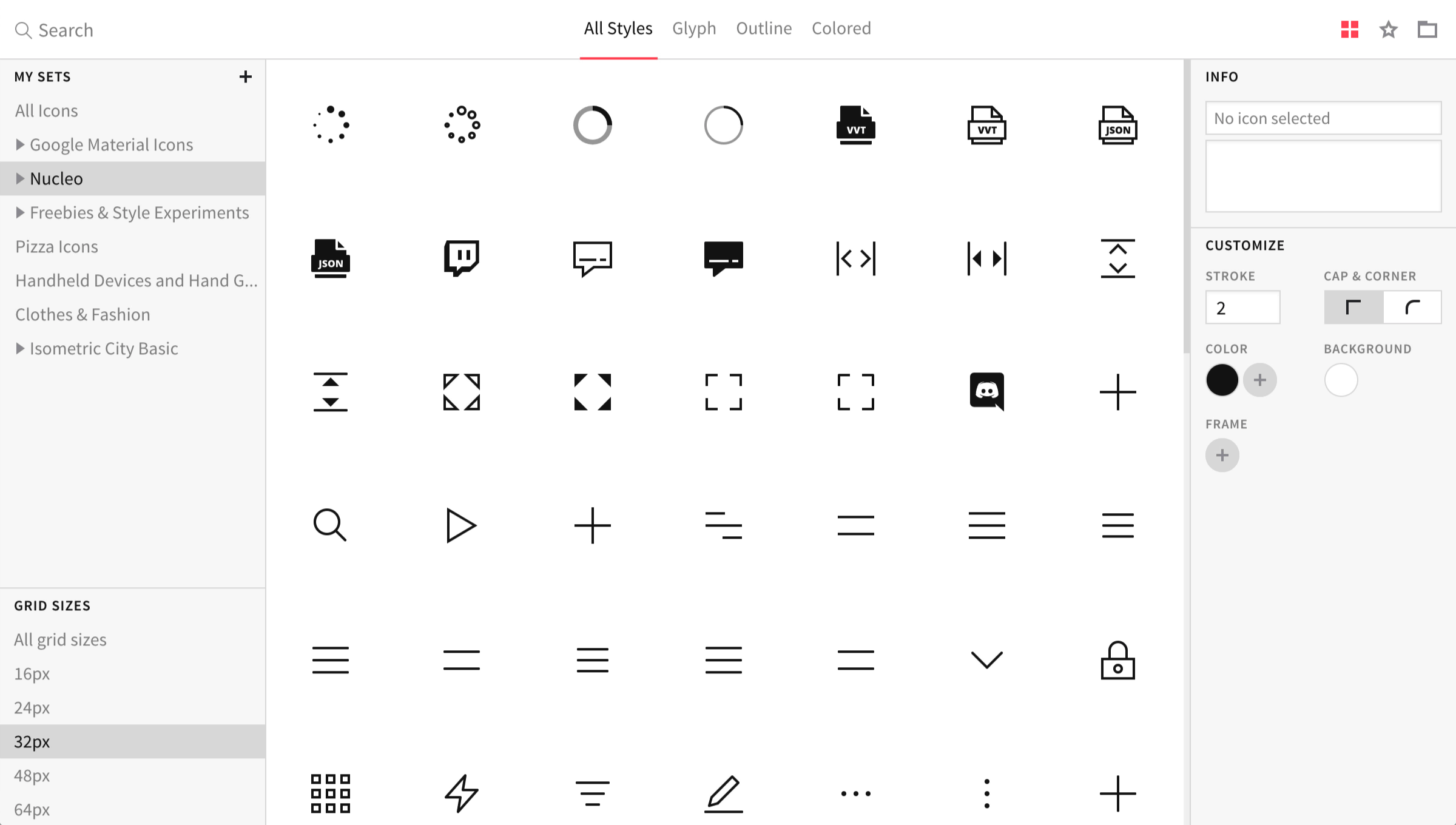Add a new icon set with plus button
Screen dimensions: 1456x825
click(246, 76)
